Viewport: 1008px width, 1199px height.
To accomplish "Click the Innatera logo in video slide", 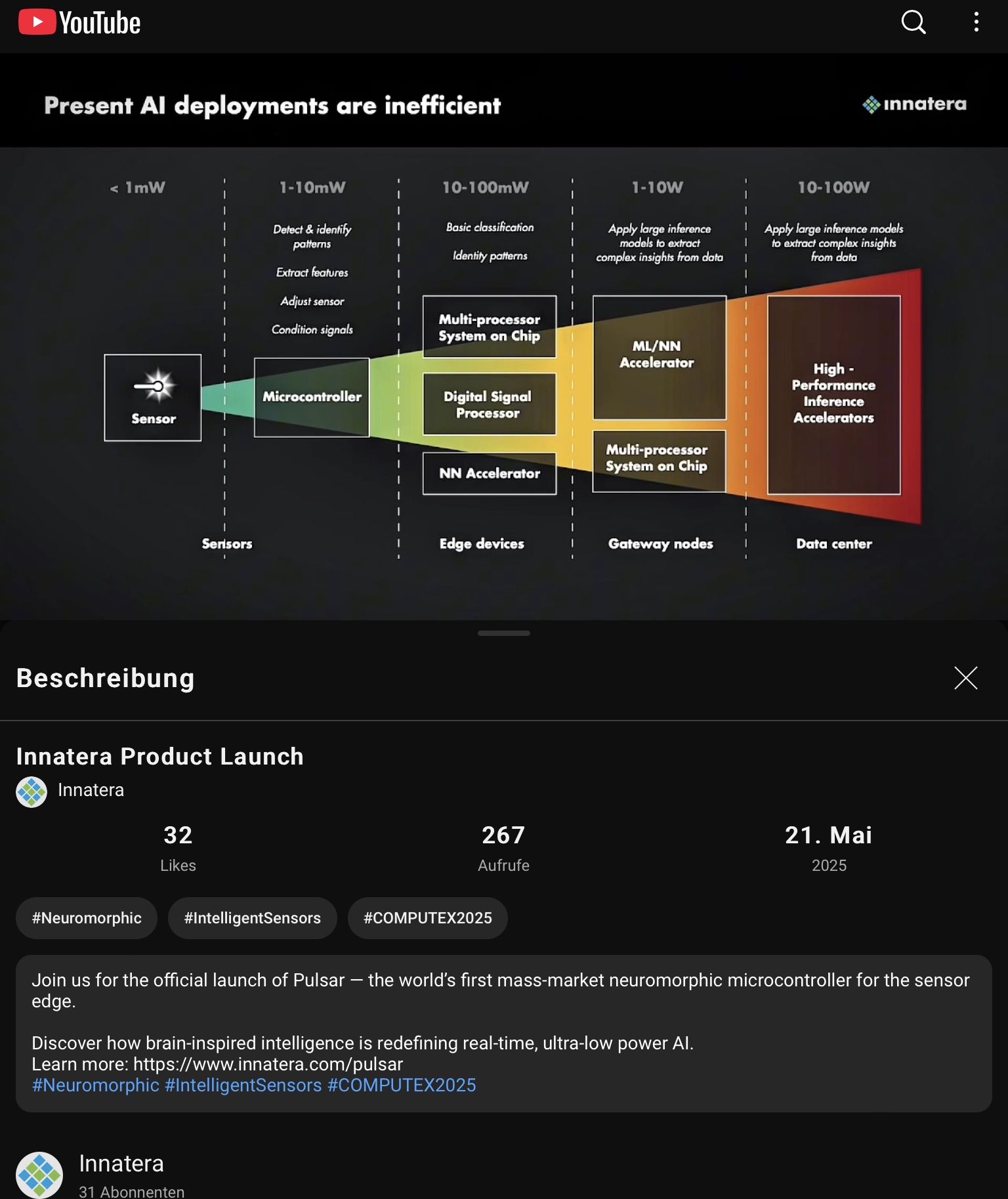I will [914, 104].
